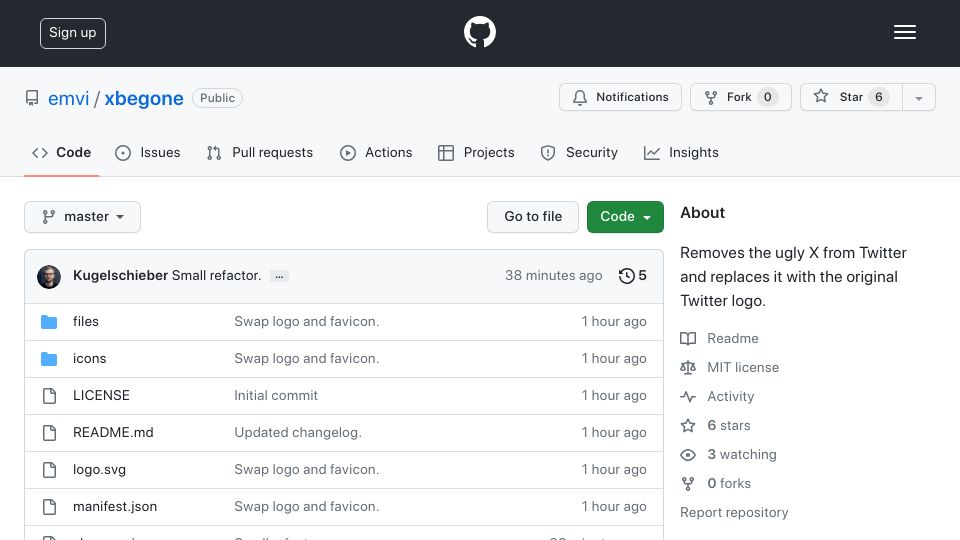The height and width of the screenshot is (540, 960).
Task: Click the GitHub Octocat logo
Action: 479,32
